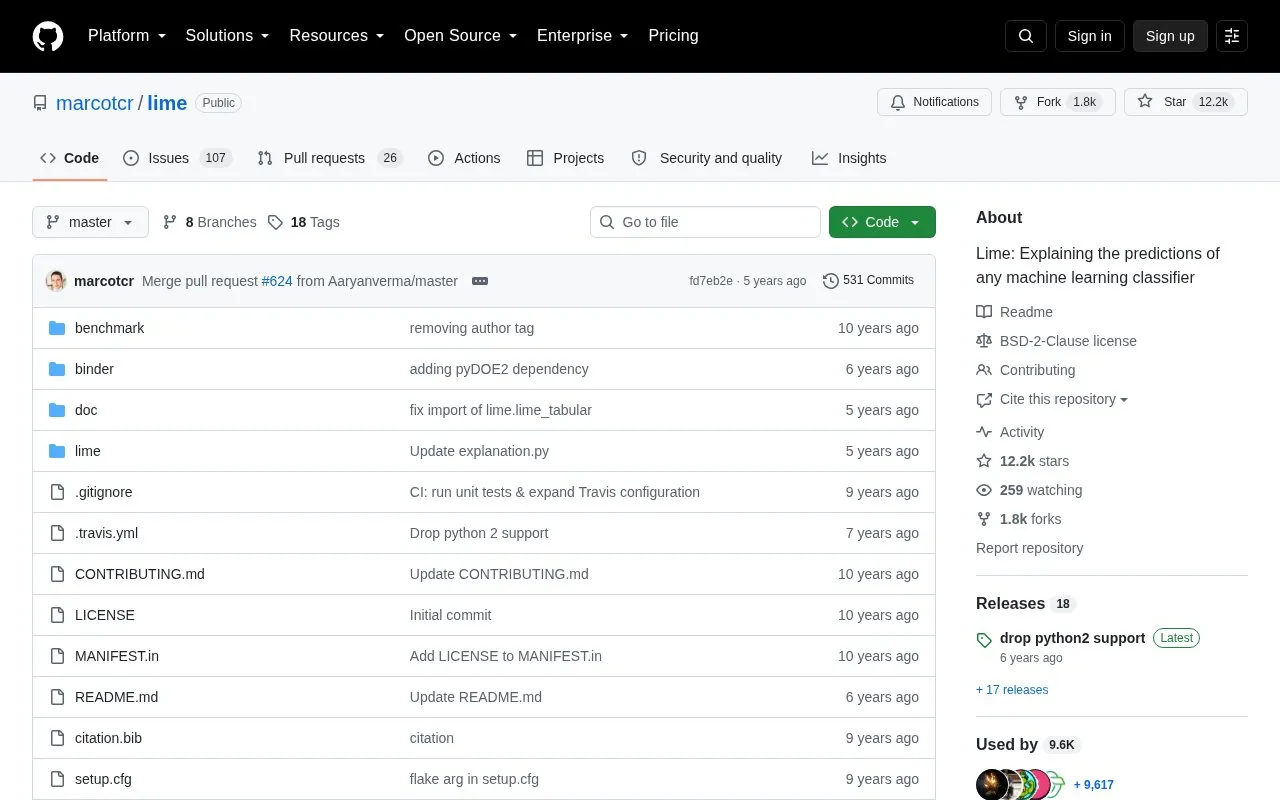Expand the Solutions menu

[x=228, y=36]
